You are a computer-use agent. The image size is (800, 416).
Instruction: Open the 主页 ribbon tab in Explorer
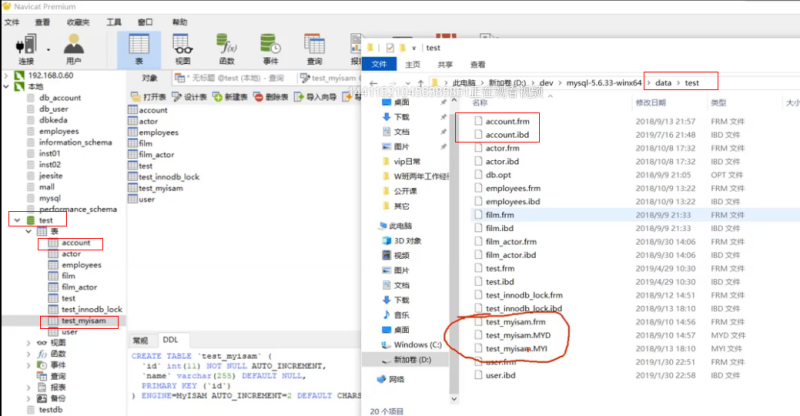point(412,64)
